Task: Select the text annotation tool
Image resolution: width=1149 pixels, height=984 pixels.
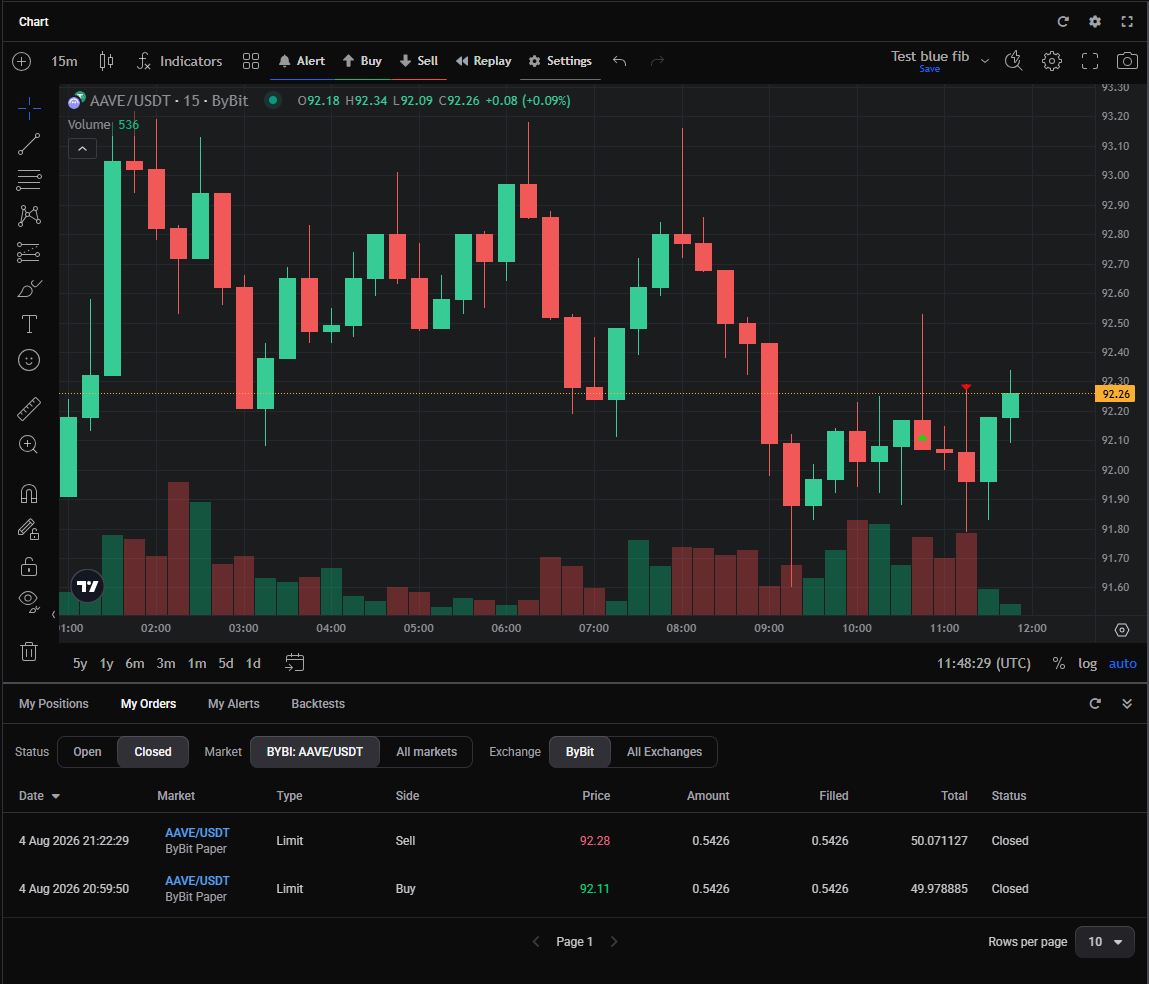Action: [x=29, y=324]
